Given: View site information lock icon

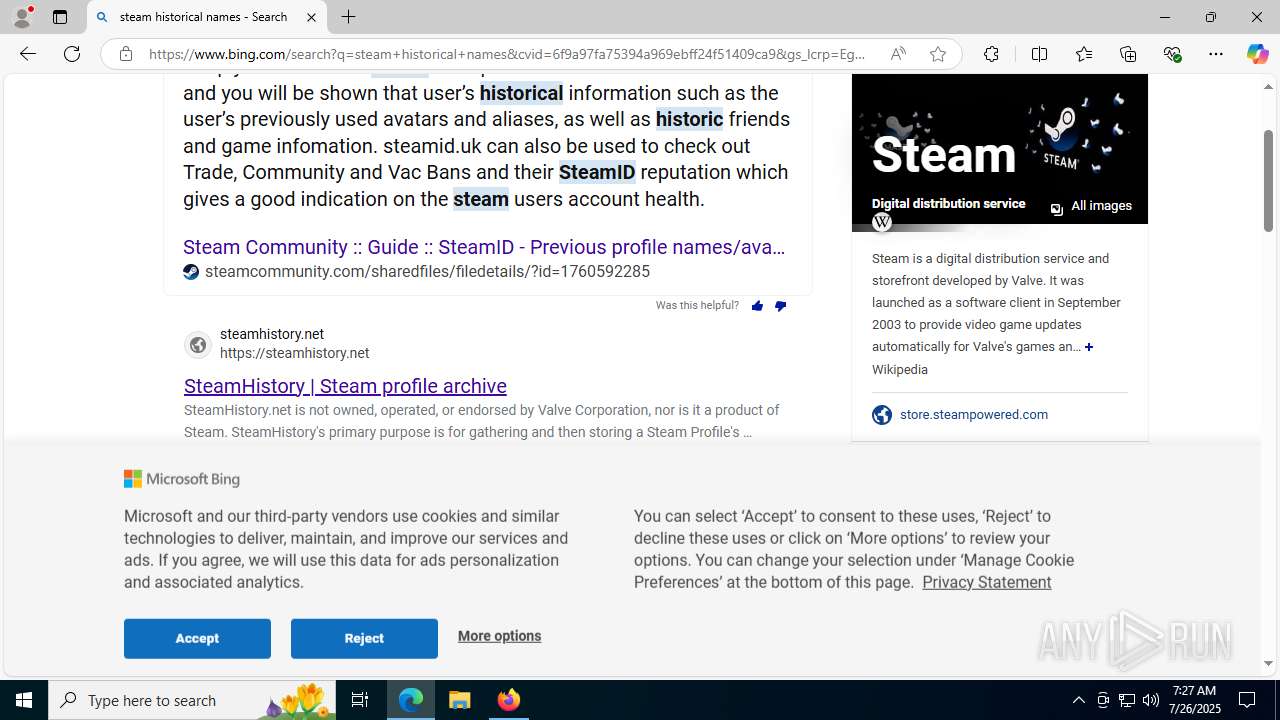Looking at the screenshot, I should pyautogui.click(x=126, y=54).
